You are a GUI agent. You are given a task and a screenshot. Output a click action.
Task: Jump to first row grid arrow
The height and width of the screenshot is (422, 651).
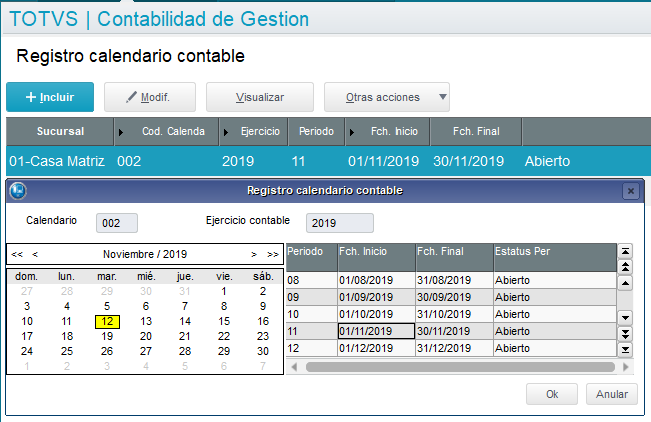[x=625, y=252]
